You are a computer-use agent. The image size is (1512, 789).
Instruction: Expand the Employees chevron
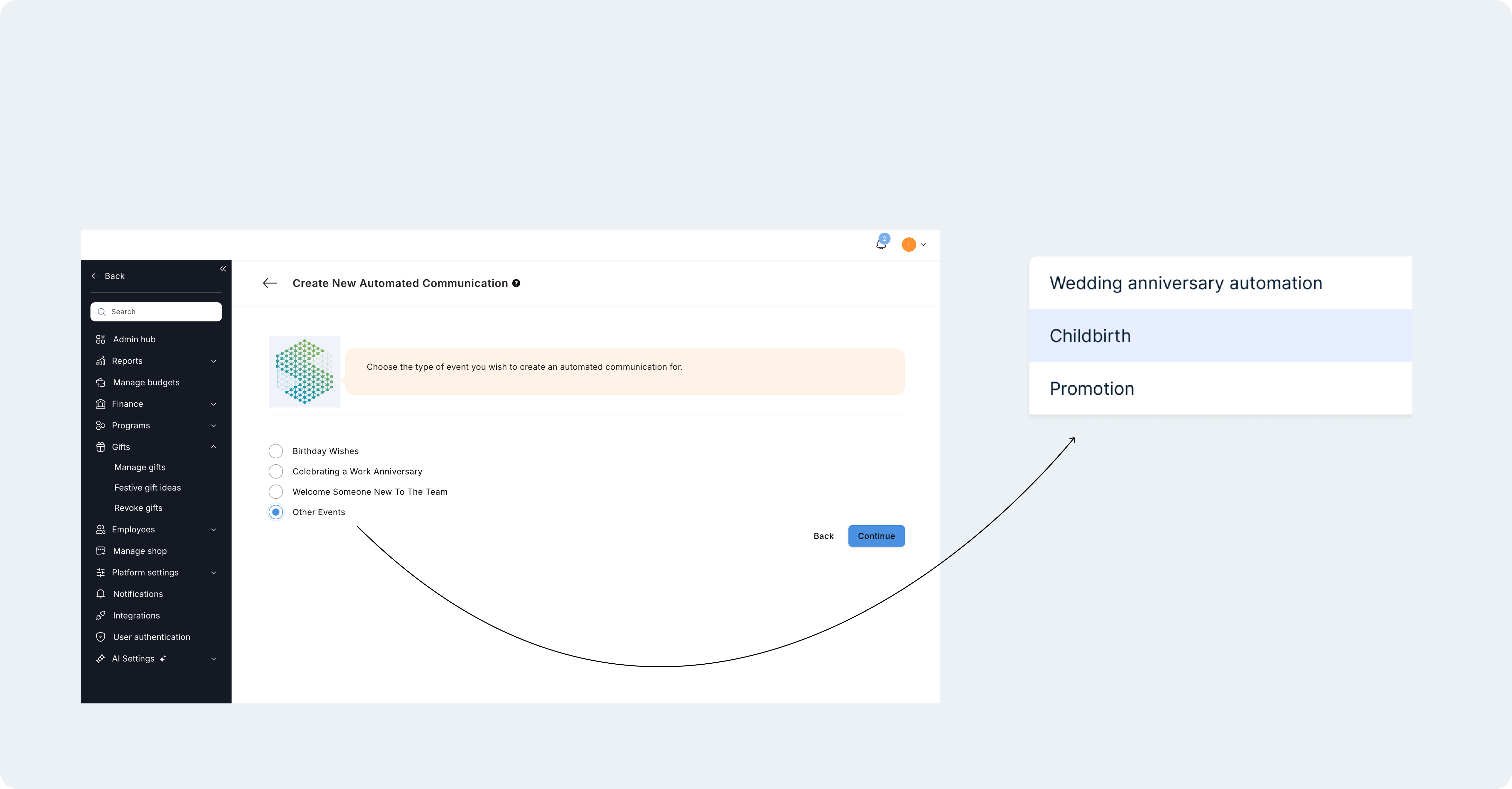coord(214,530)
